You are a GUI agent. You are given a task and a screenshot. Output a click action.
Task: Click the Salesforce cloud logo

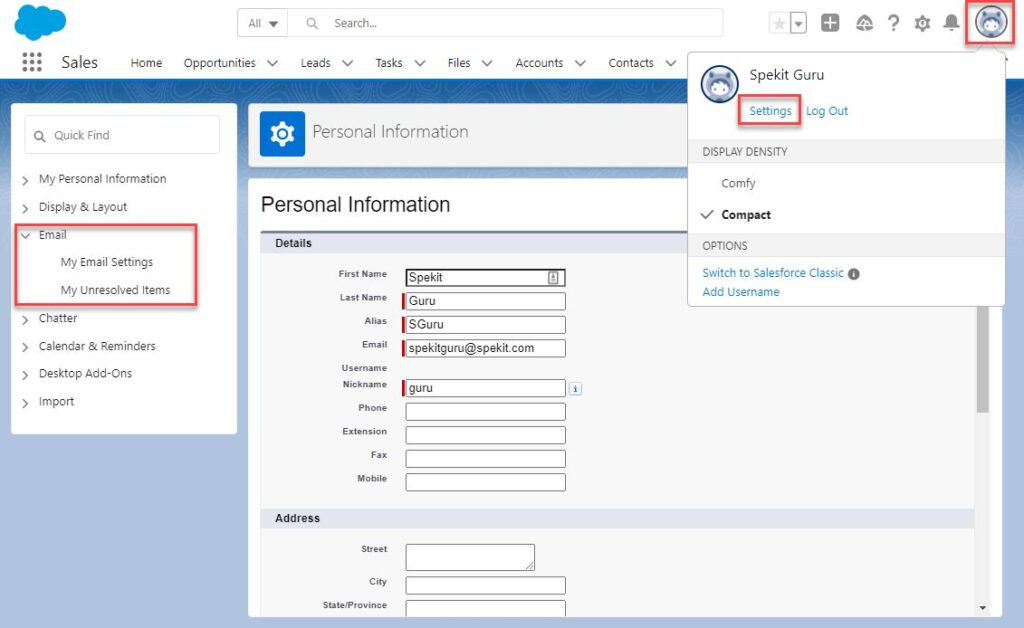(40, 22)
